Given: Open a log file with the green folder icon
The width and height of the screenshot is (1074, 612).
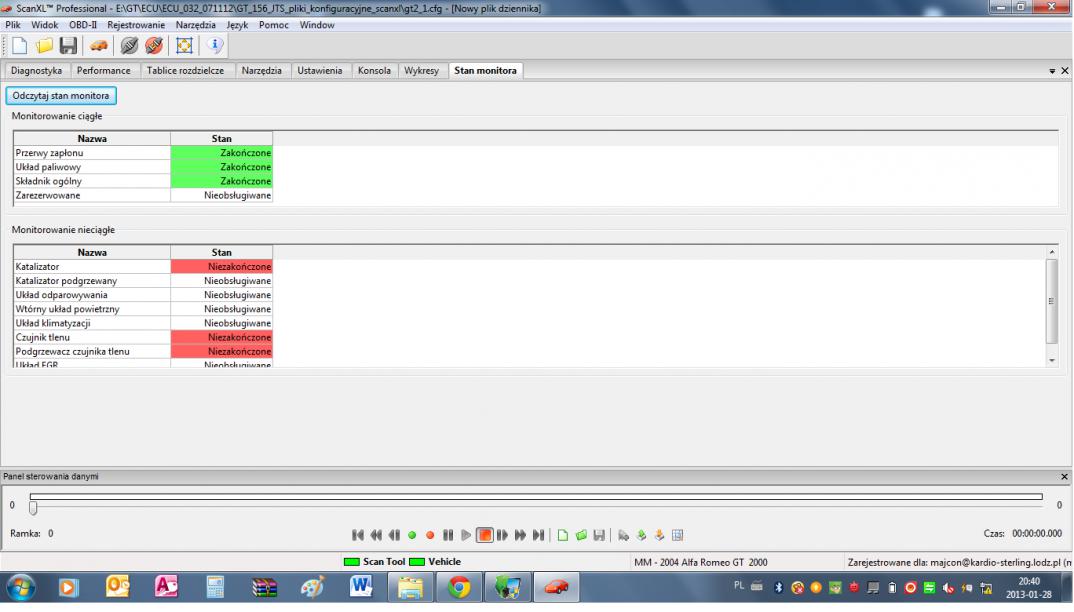Looking at the screenshot, I should [581, 535].
